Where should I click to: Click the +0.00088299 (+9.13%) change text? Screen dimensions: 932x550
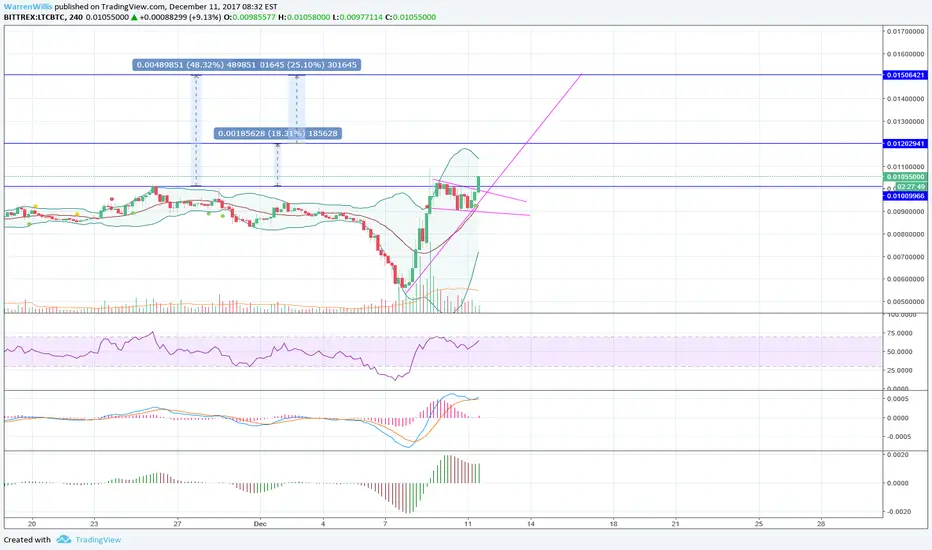click(180, 17)
